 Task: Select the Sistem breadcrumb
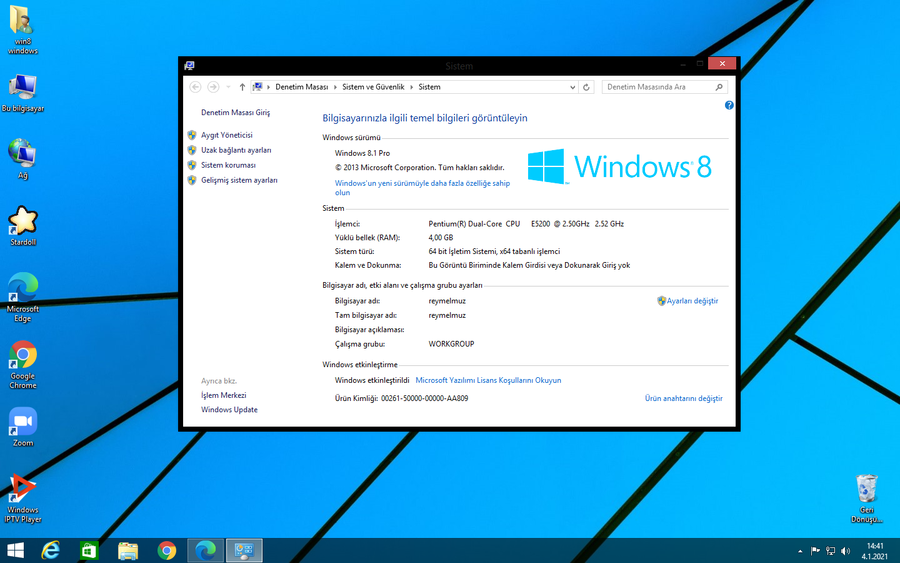coord(429,87)
